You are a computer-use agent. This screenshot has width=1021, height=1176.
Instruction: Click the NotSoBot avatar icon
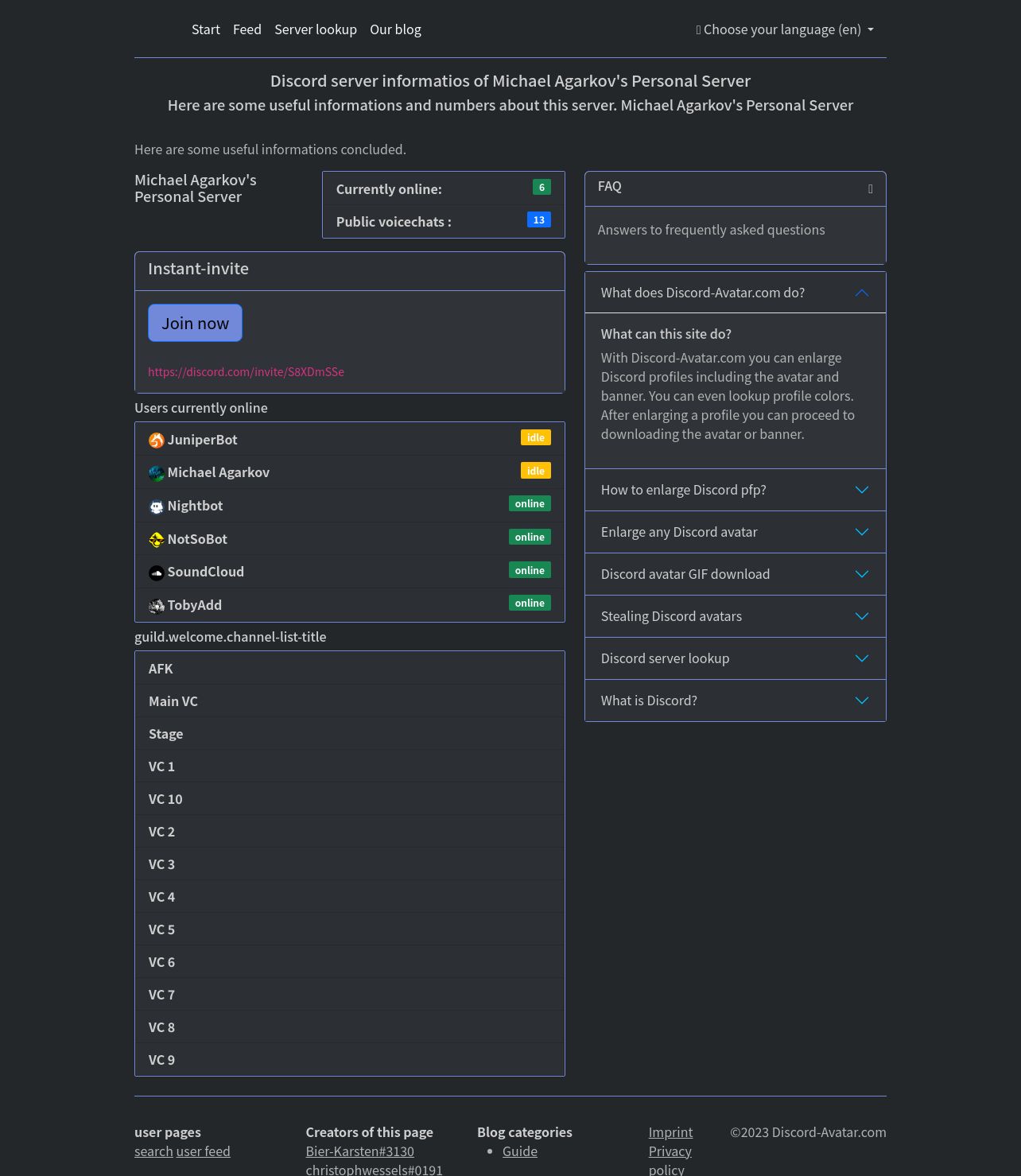pyautogui.click(x=157, y=540)
